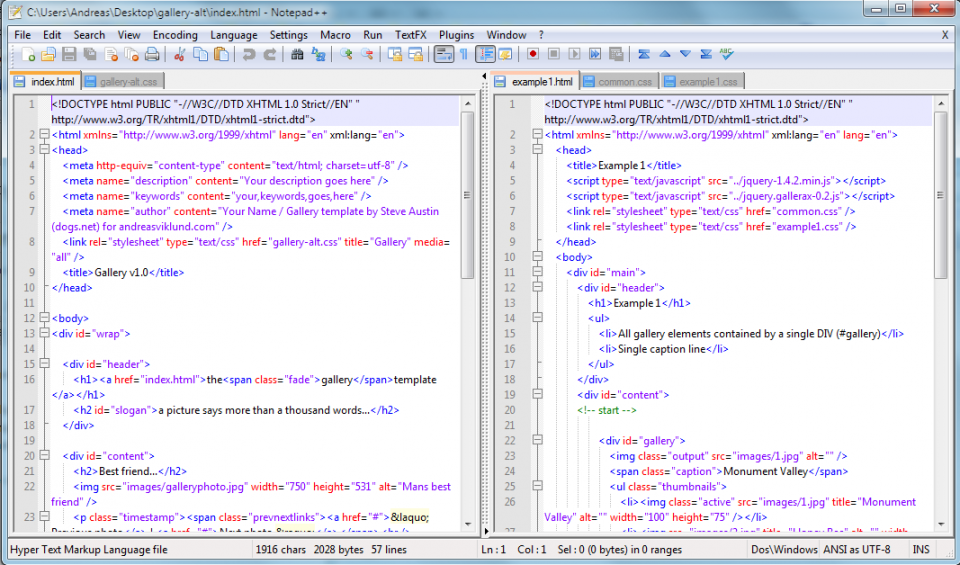Open the Encoding menu

(x=175, y=35)
